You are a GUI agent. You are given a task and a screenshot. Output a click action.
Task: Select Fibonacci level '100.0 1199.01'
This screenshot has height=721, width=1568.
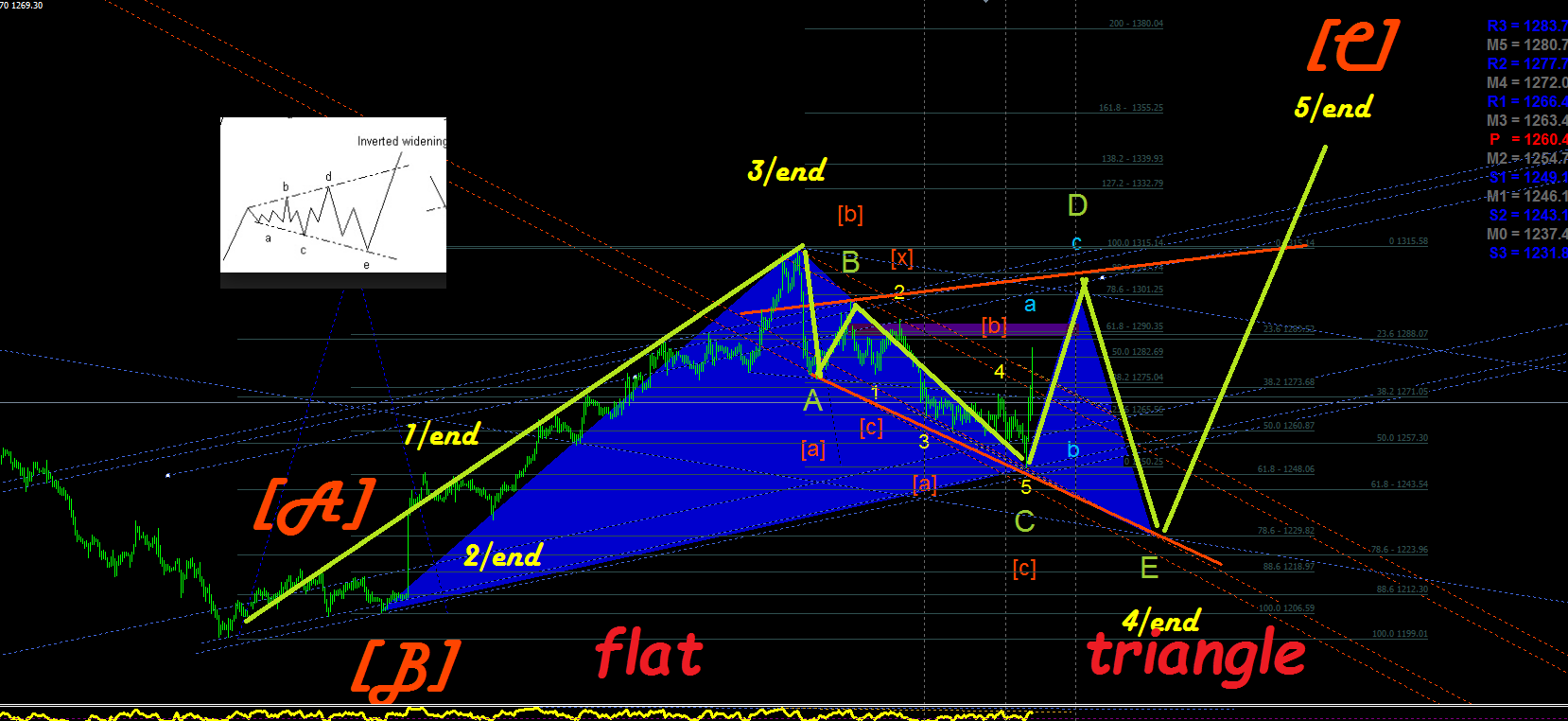[x=1401, y=634]
